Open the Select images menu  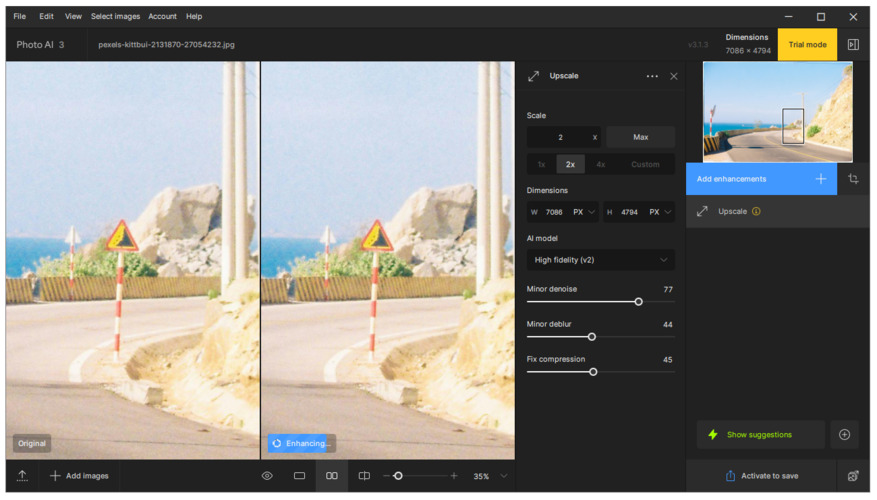[x=115, y=16]
